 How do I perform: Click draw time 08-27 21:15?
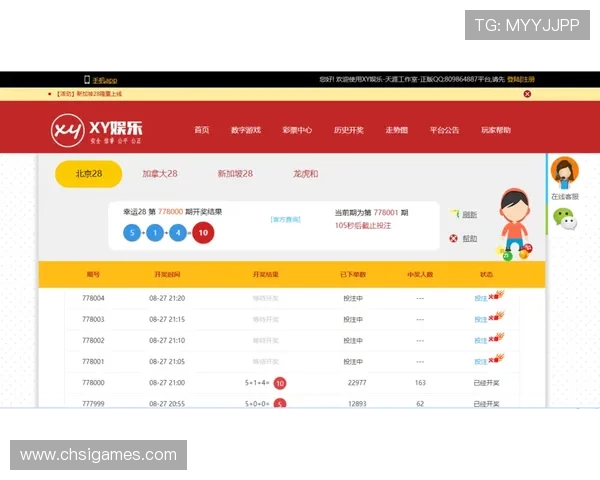tap(167, 319)
